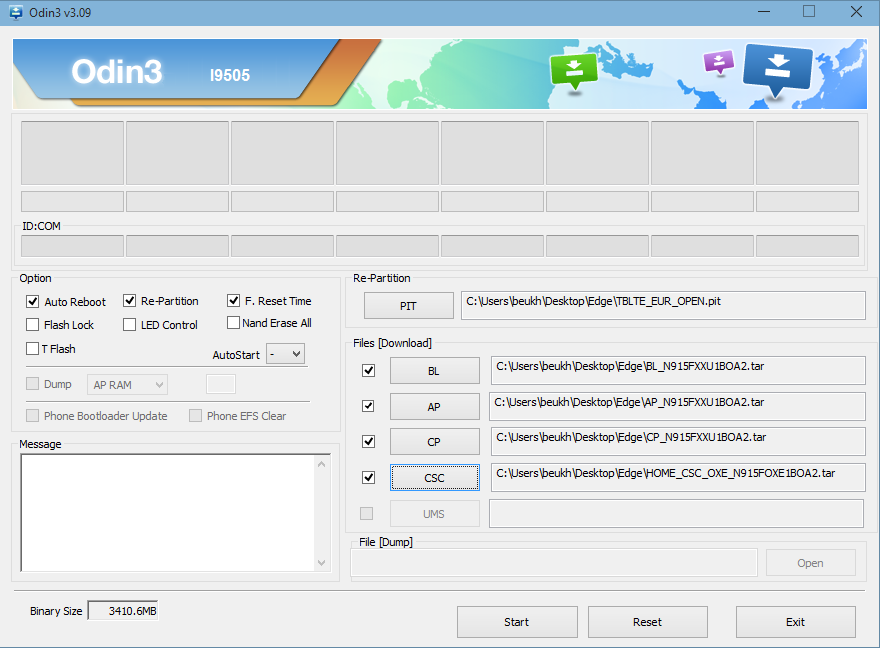
Task: Click the Odin3 app icon in title bar
Action: pos(15,12)
